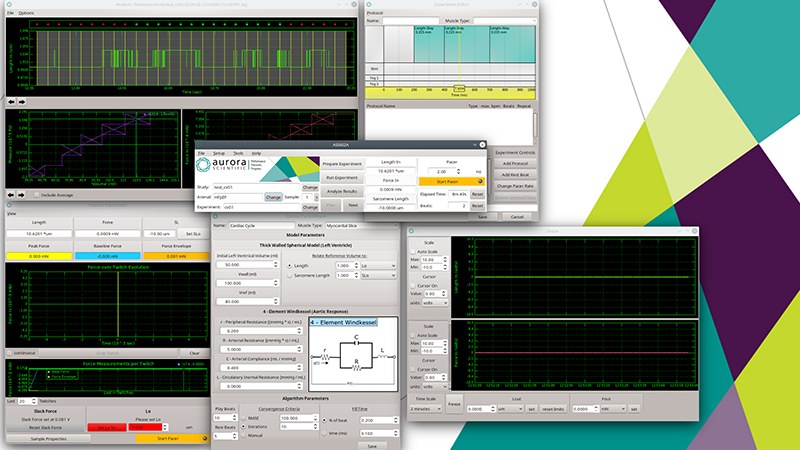The width and height of the screenshot is (800, 450).
Task: Open the Muscle Type dropdown in Experiment Editor
Action: coord(504,21)
